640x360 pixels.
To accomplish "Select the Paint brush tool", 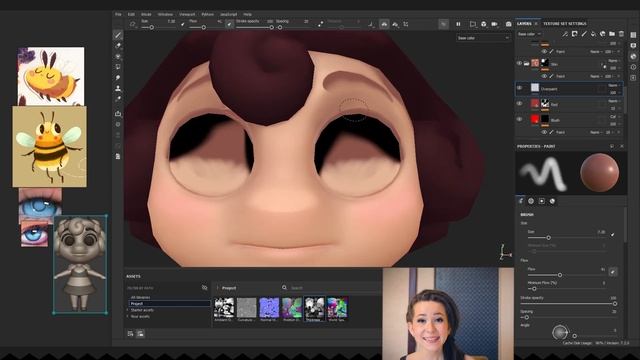I will click(118, 35).
